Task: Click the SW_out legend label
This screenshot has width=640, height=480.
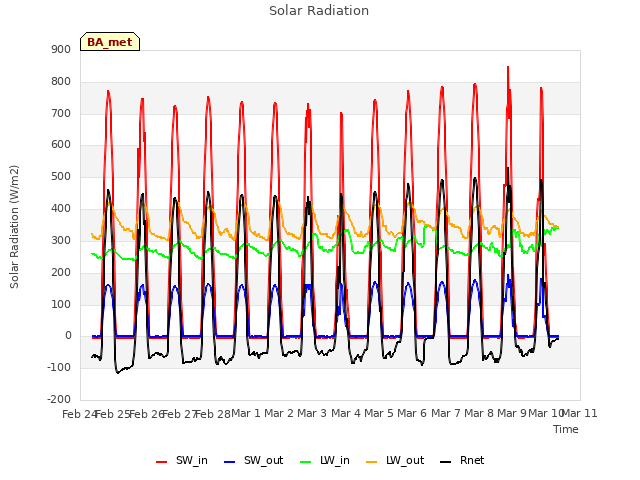Action: tap(263, 460)
